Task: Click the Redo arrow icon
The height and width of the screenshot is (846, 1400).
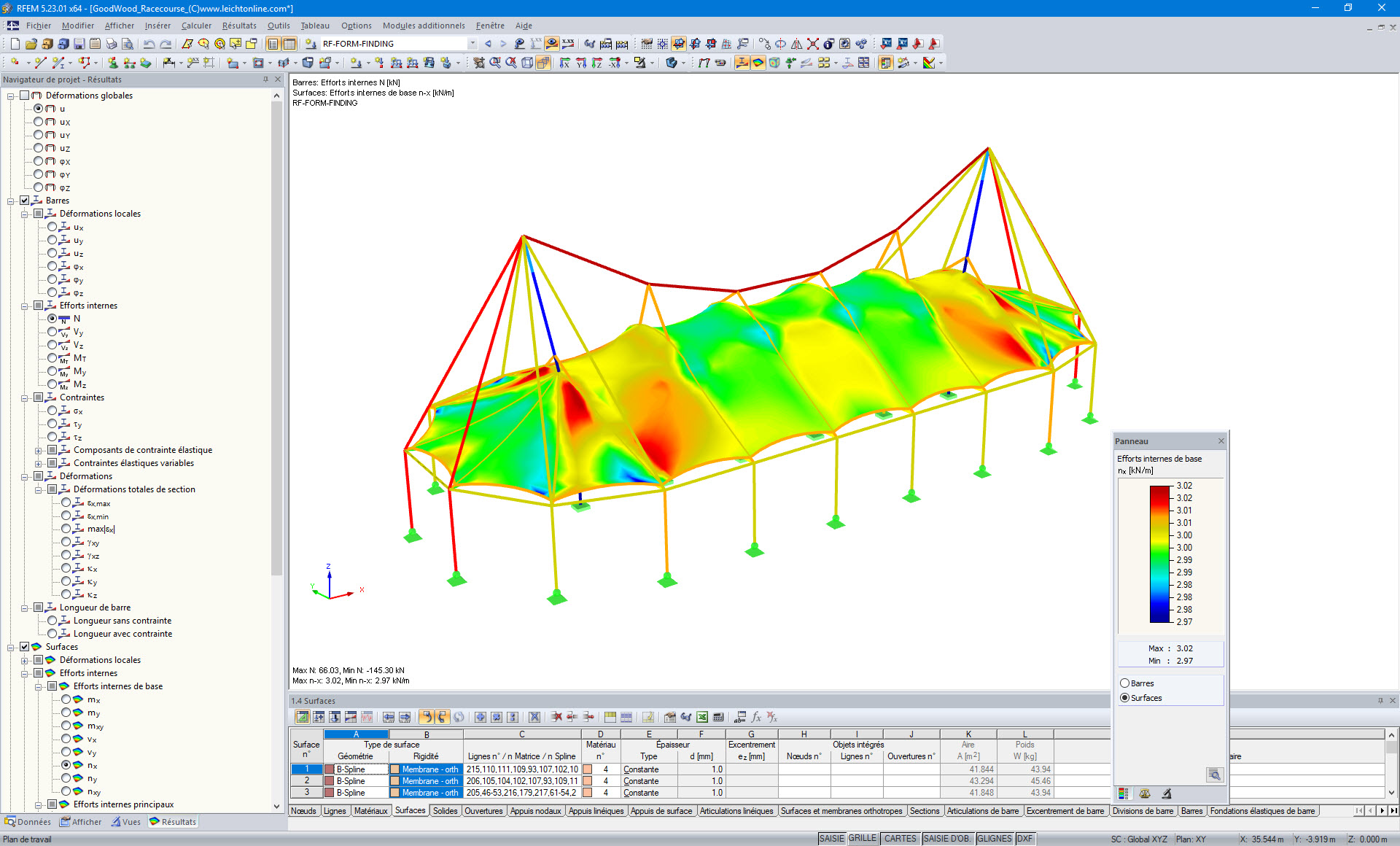Action: (166, 44)
